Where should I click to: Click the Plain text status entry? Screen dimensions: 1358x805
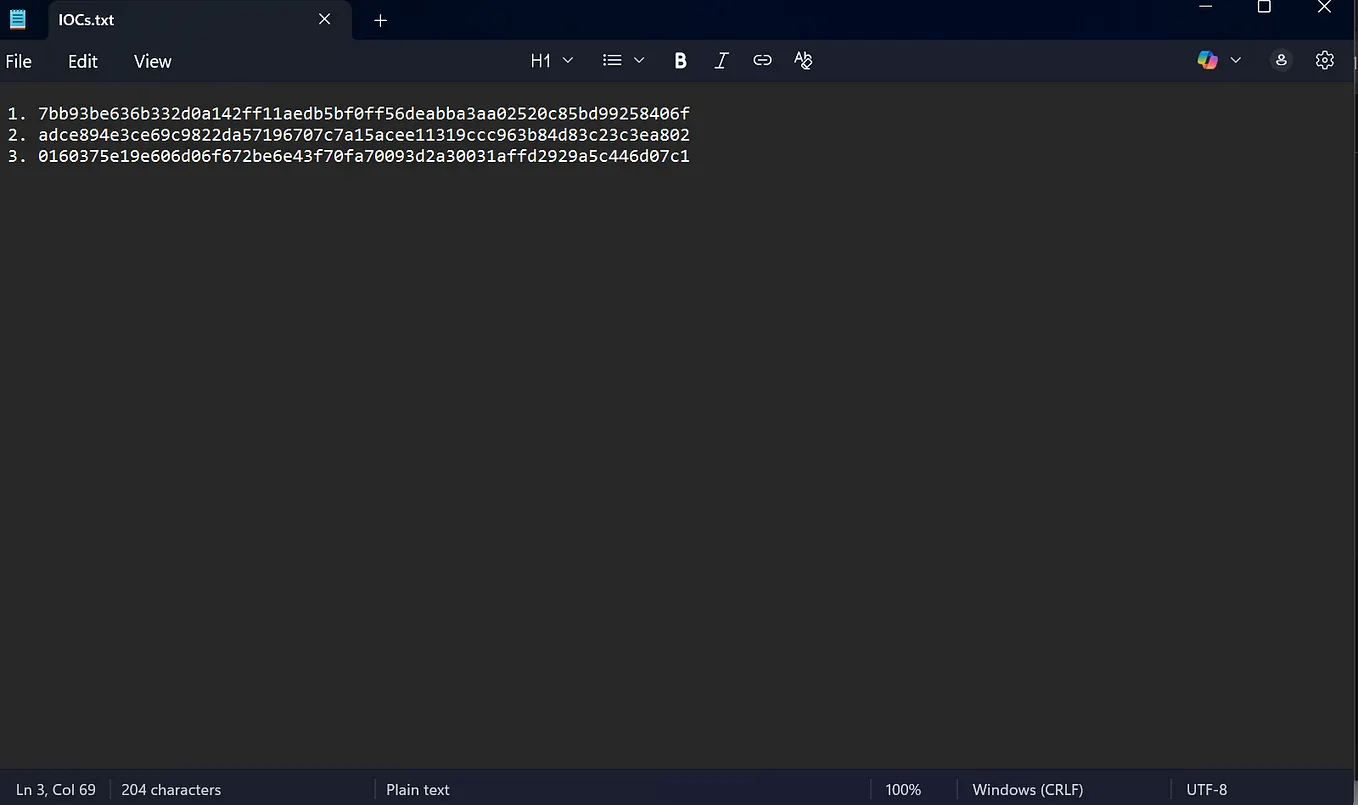coord(418,789)
